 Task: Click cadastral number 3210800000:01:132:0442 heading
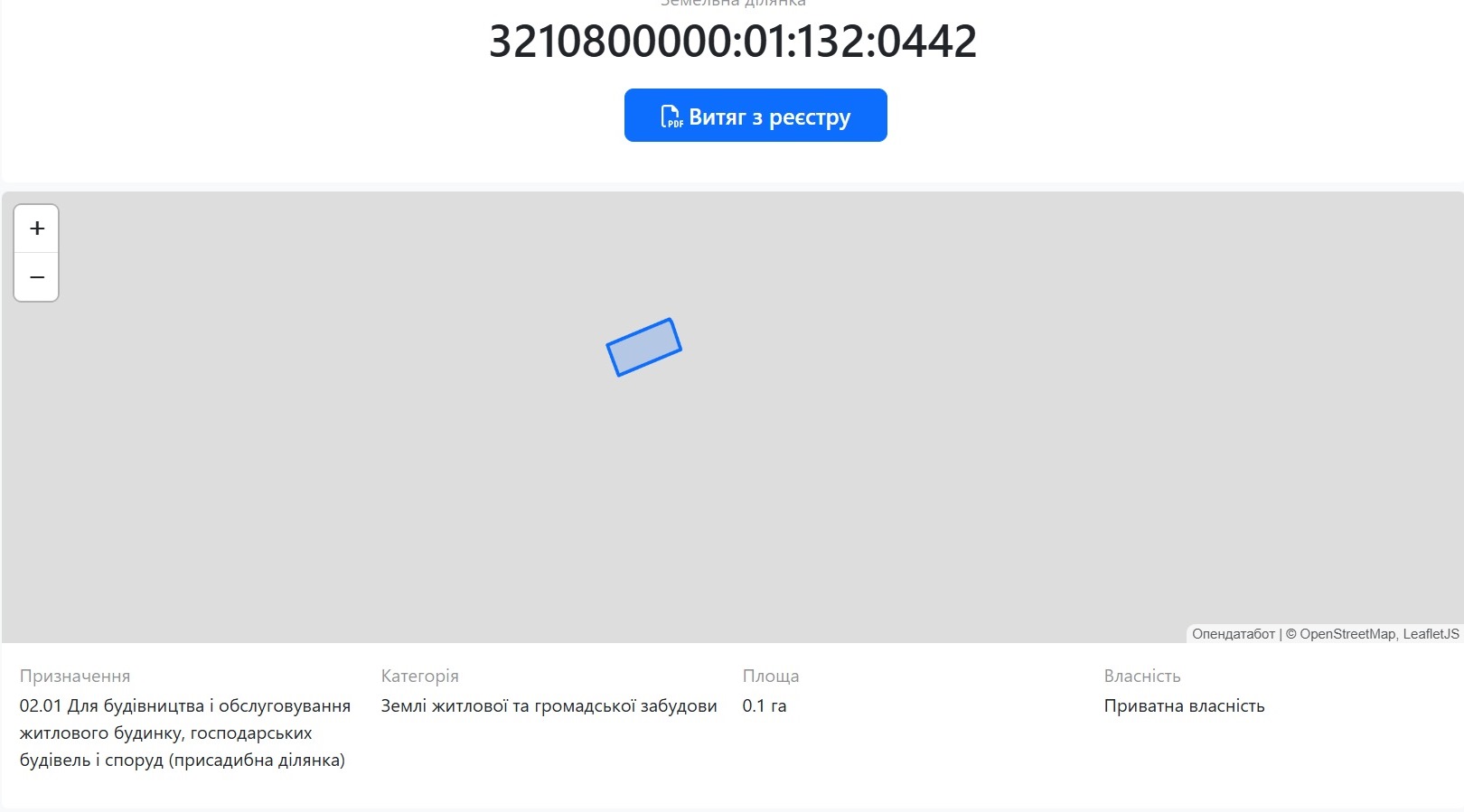click(733, 42)
